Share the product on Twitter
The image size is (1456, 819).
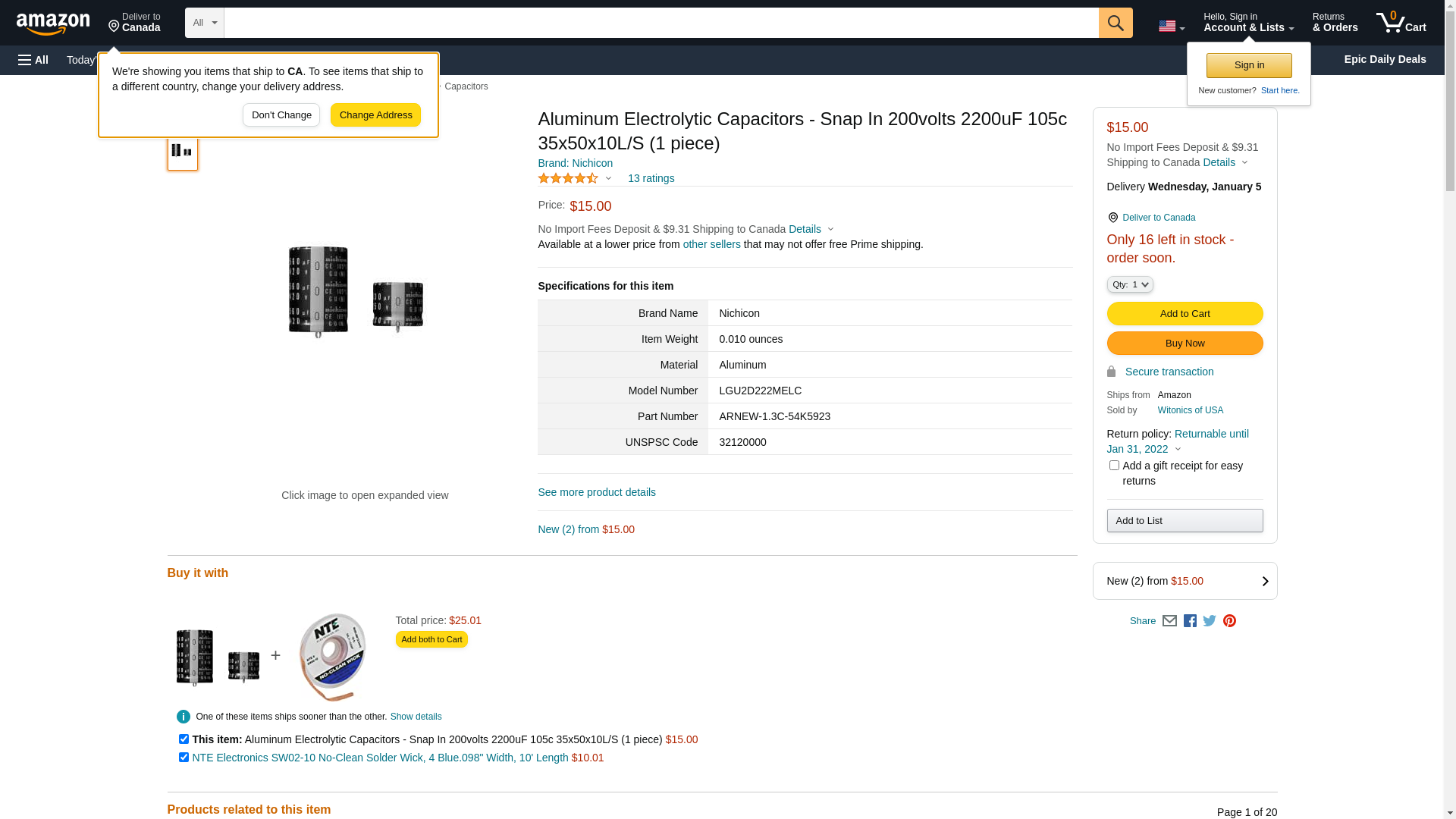point(1210,621)
